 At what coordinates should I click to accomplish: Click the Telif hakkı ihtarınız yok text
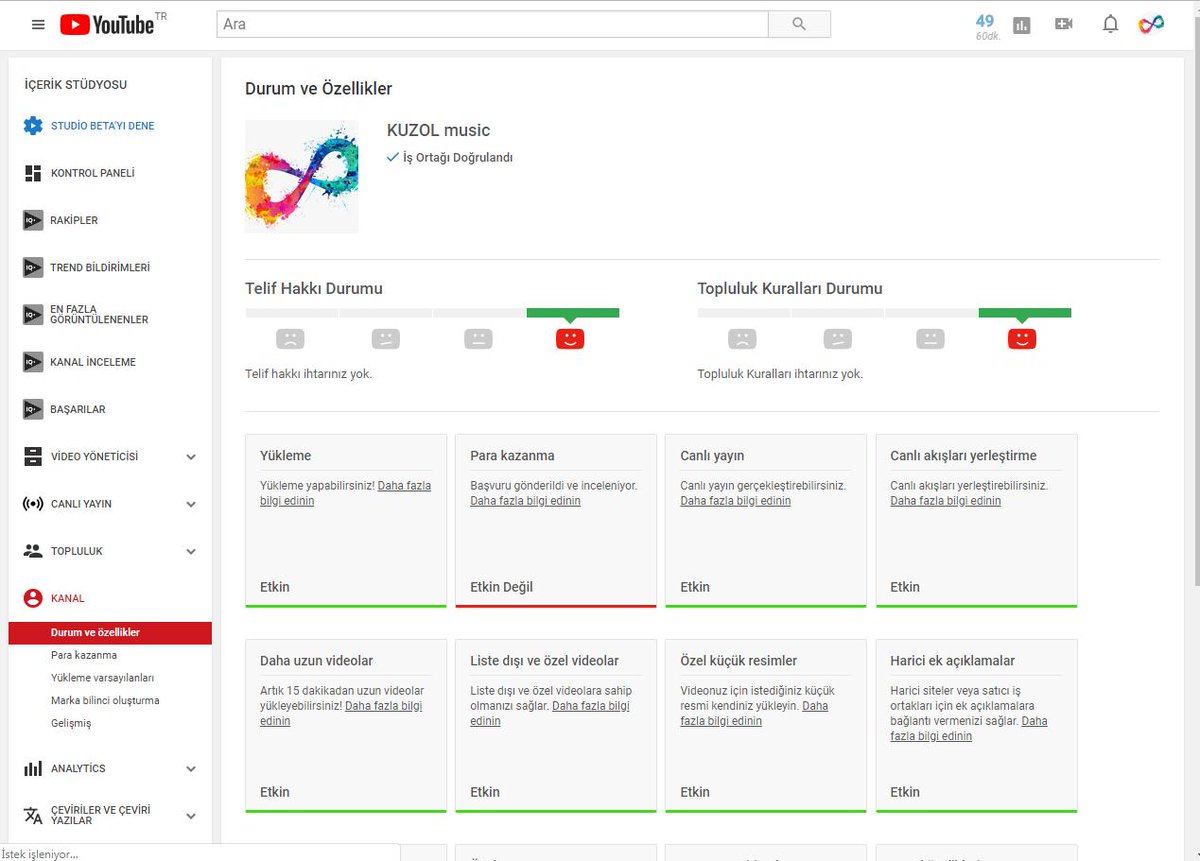coord(309,374)
